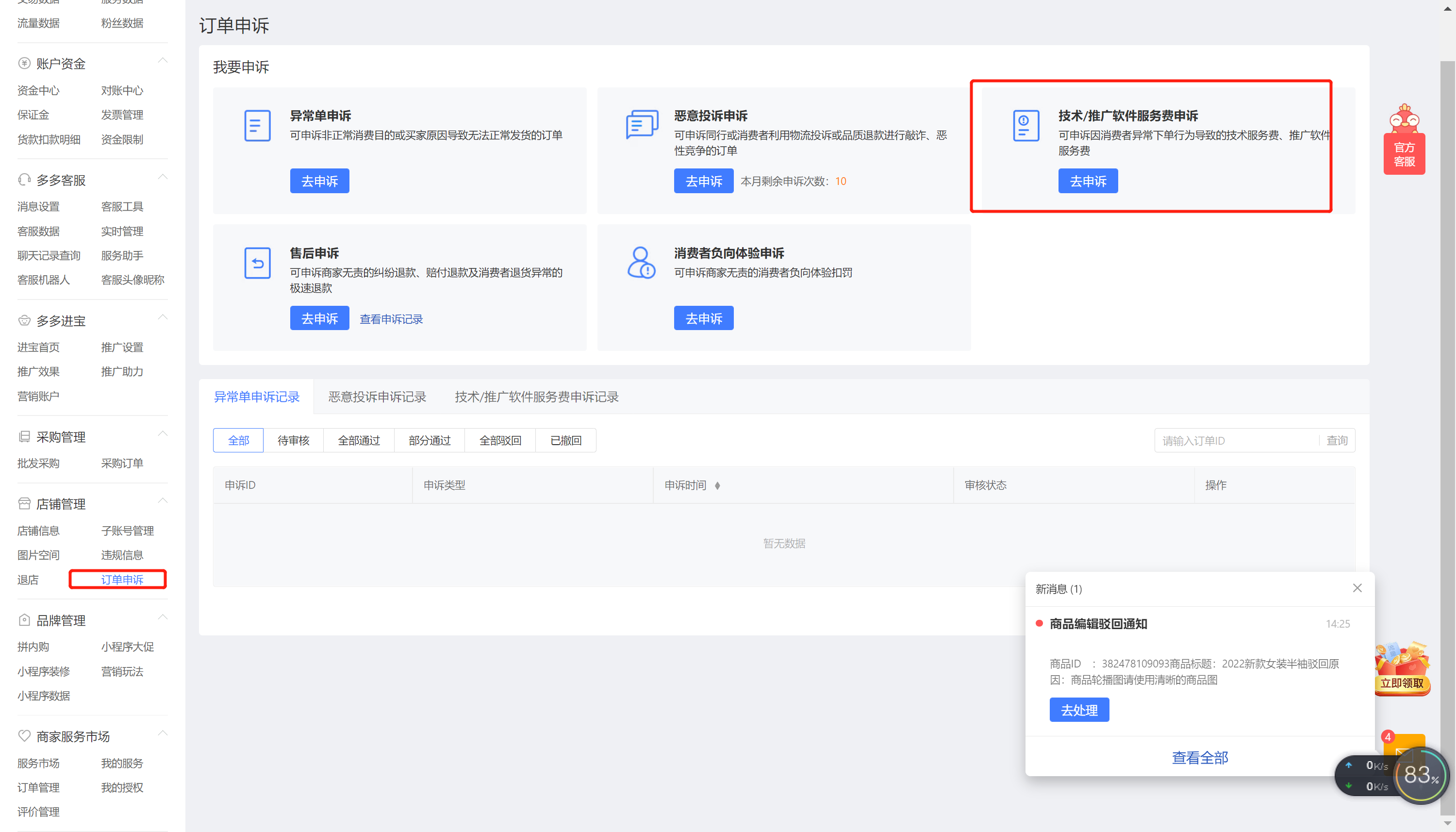Viewport: 1456px width, 832px height.
Task: Select the 已撤回 filter option
Action: point(565,440)
